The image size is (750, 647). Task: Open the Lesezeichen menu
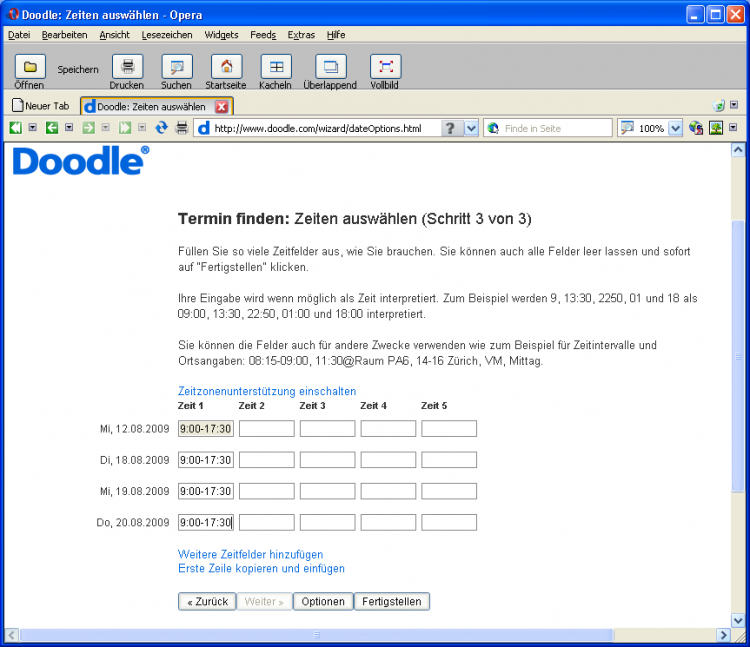(x=166, y=35)
